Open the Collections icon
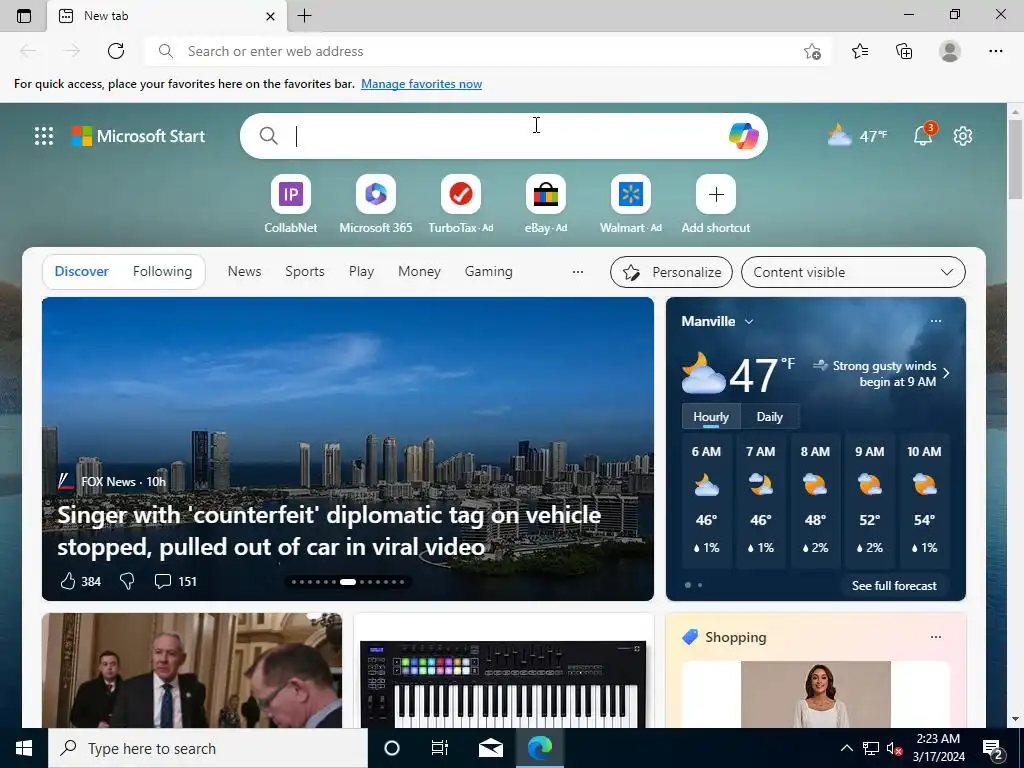1024x768 pixels. pos(904,51)
